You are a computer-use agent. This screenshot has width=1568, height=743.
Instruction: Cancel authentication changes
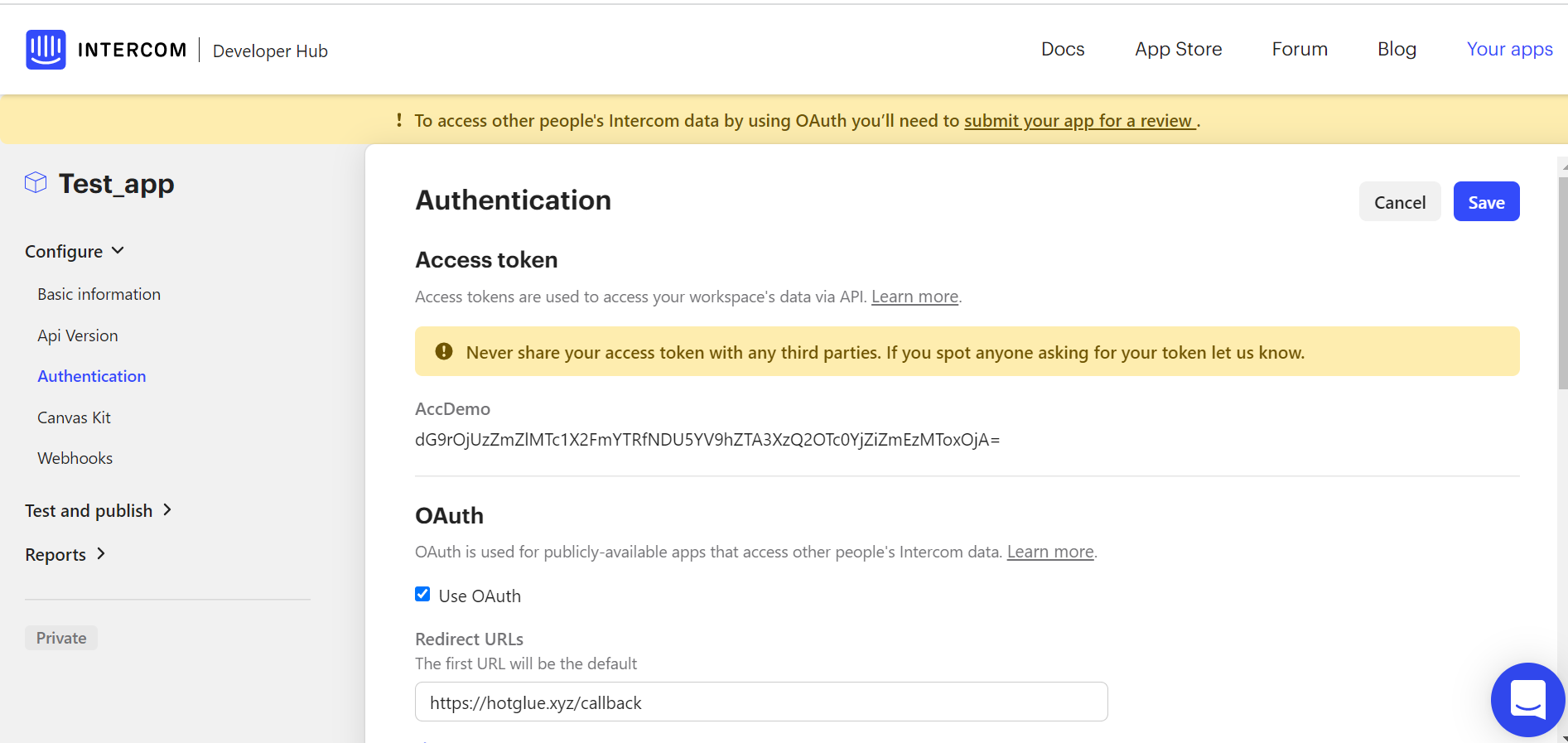pos(1400,201)
